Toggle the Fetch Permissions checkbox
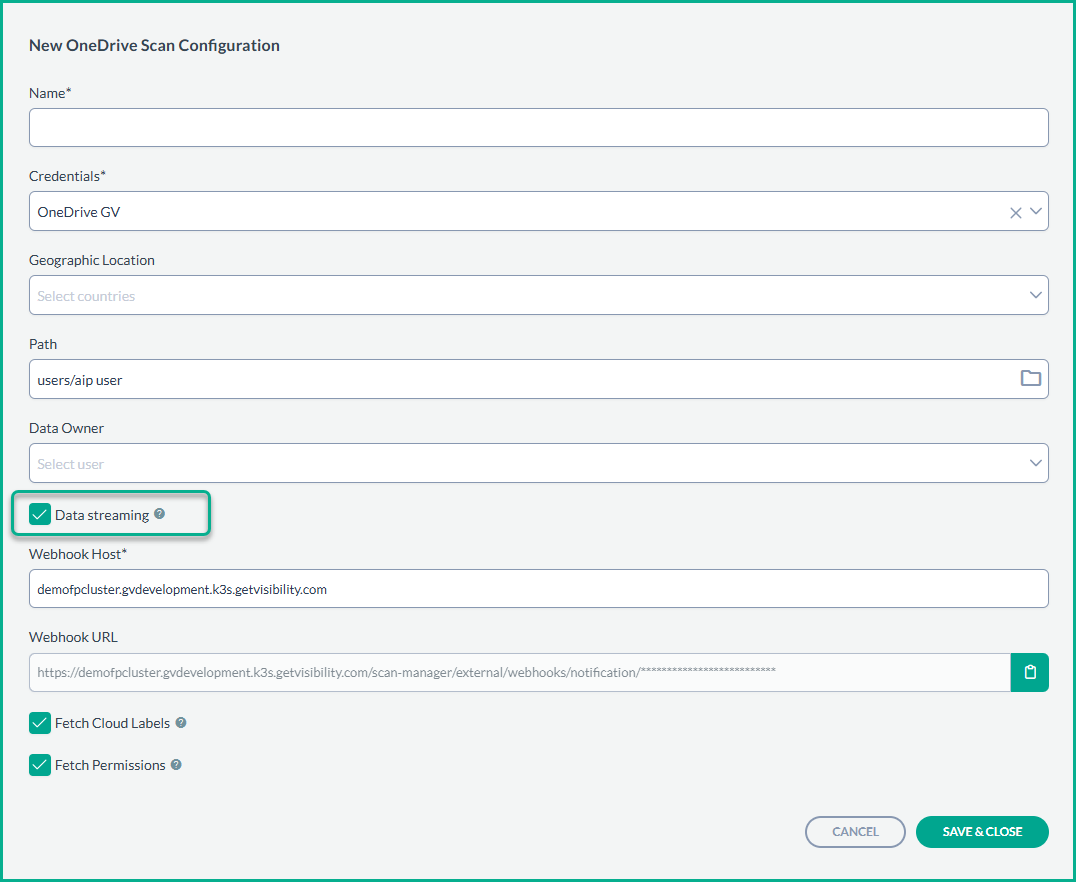Viewport: 1076px width, 882px height. tap(40, 765)
